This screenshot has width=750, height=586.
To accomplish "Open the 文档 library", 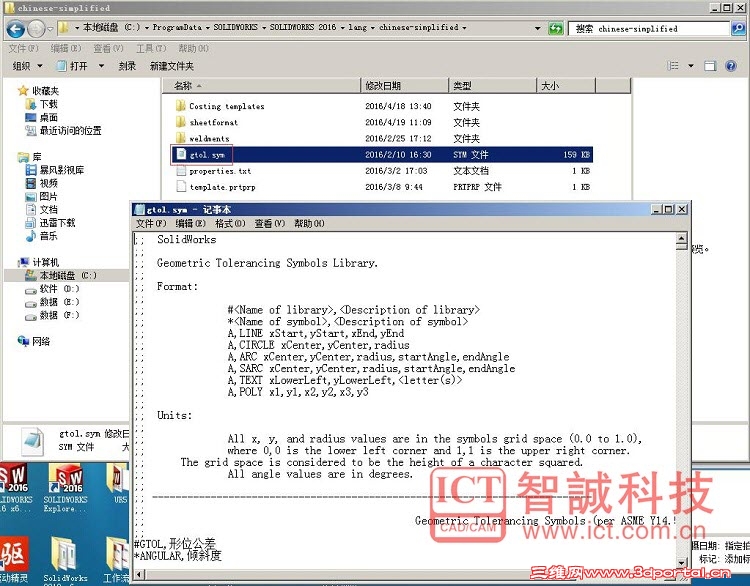I will click(42, 210).
